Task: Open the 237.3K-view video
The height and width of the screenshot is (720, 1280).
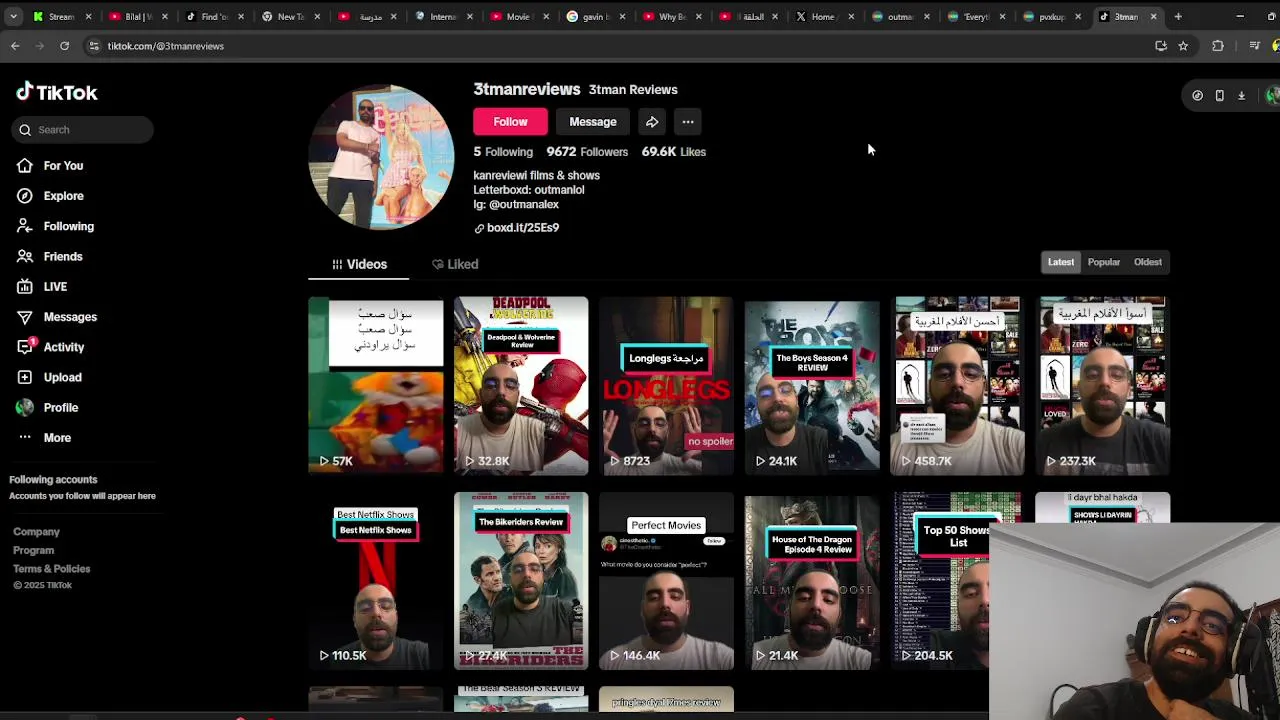Action: (1102, 384)
